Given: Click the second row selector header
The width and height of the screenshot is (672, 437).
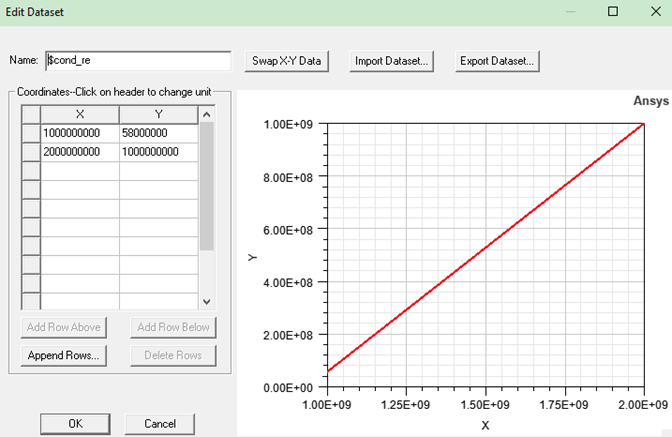Looking at the screenshot, I should coord(31,151).
